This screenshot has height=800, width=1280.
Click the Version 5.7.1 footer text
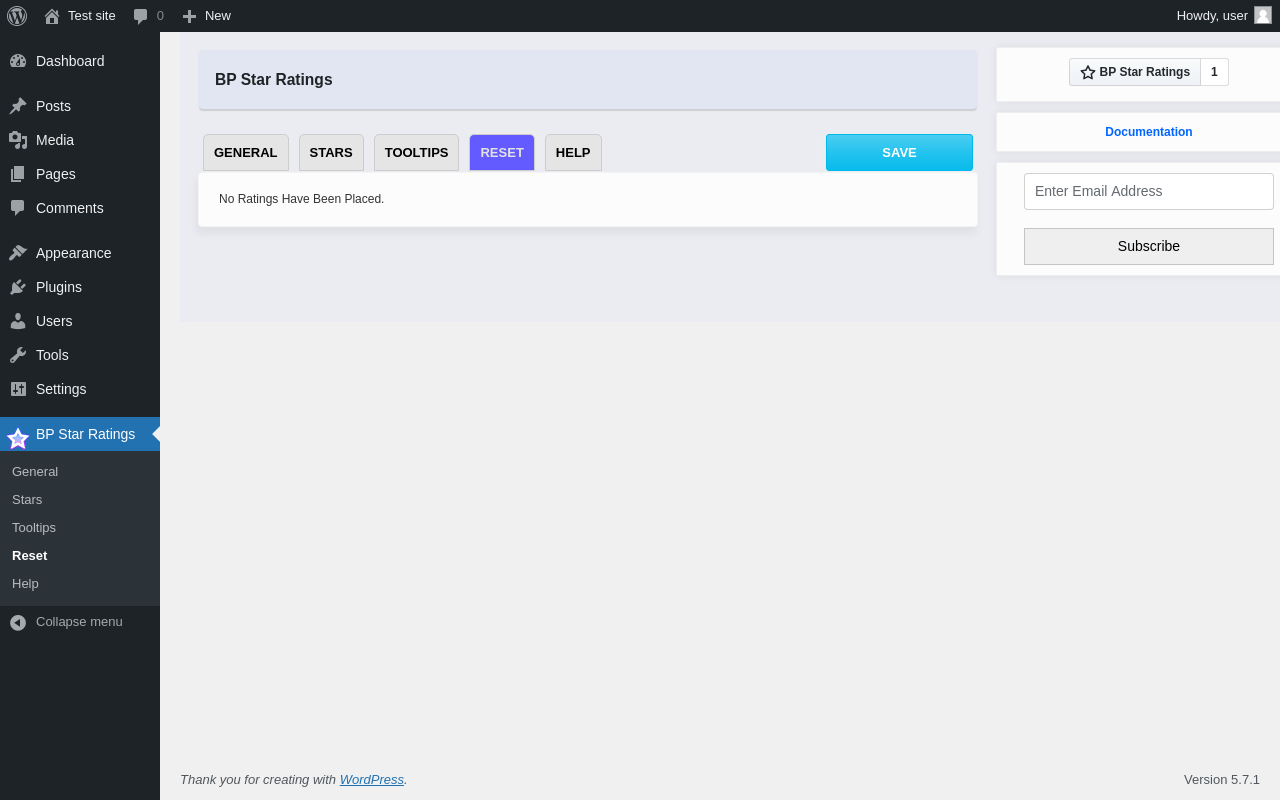(x=1222, y=779)
